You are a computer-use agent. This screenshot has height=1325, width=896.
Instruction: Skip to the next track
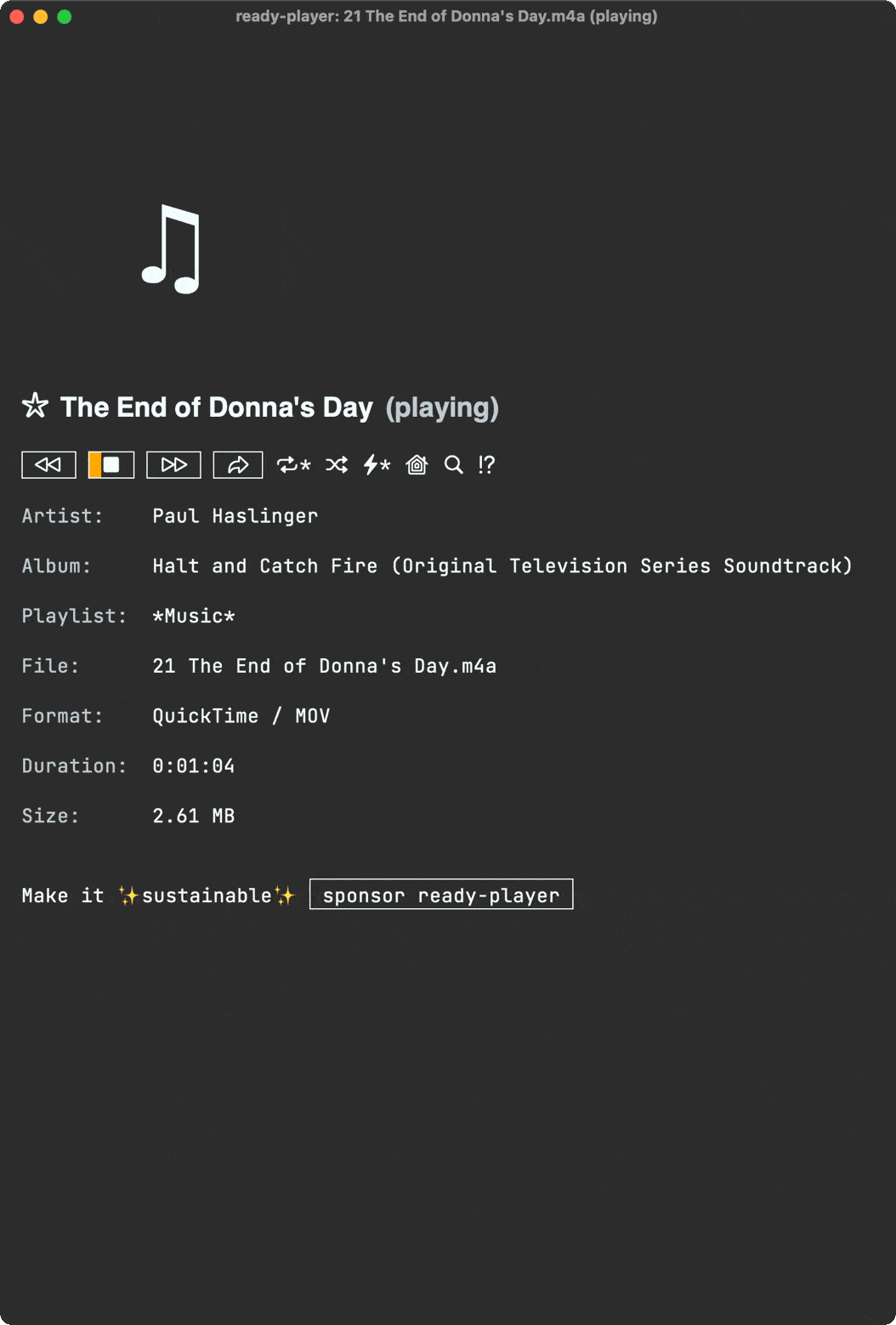[173, 464]
